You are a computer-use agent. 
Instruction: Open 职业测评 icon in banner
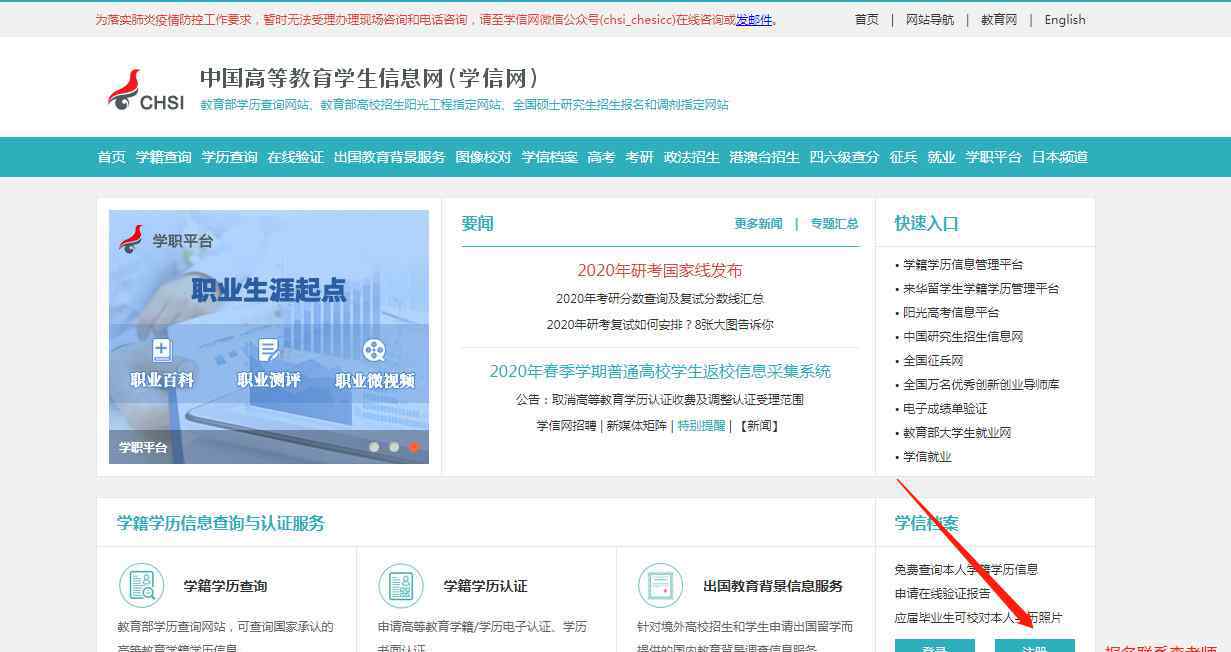coord(268,351)
